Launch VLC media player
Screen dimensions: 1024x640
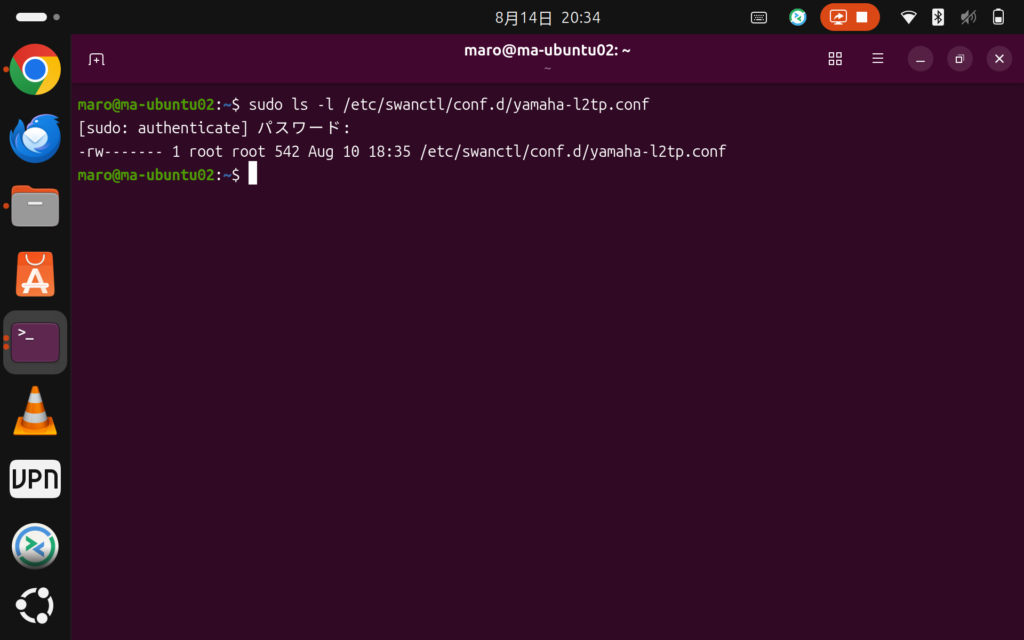pos(35,411)
